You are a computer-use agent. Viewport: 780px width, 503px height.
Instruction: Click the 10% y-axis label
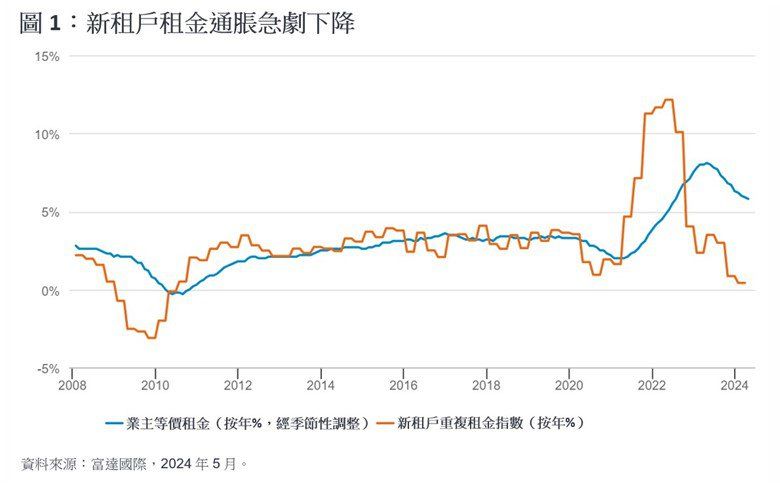point(47,135)
